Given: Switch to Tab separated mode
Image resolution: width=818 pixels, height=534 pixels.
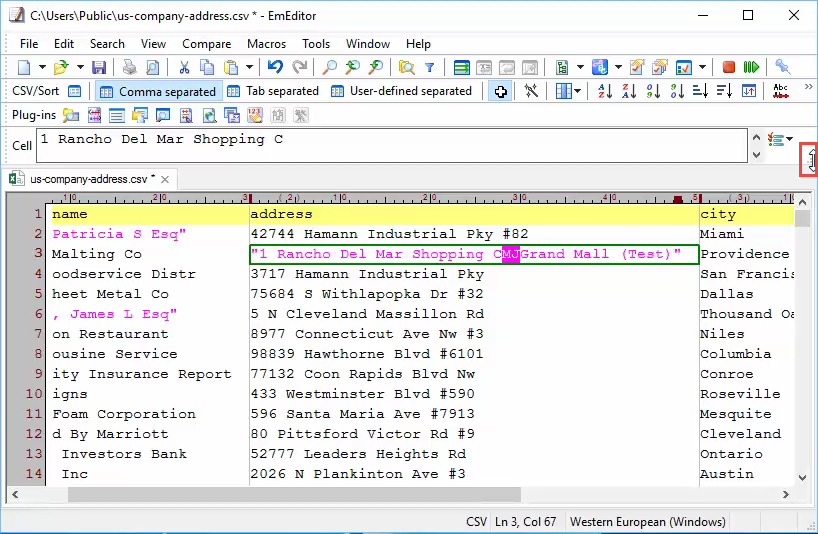Looking at the screenshot, I should tap(273, 91).
